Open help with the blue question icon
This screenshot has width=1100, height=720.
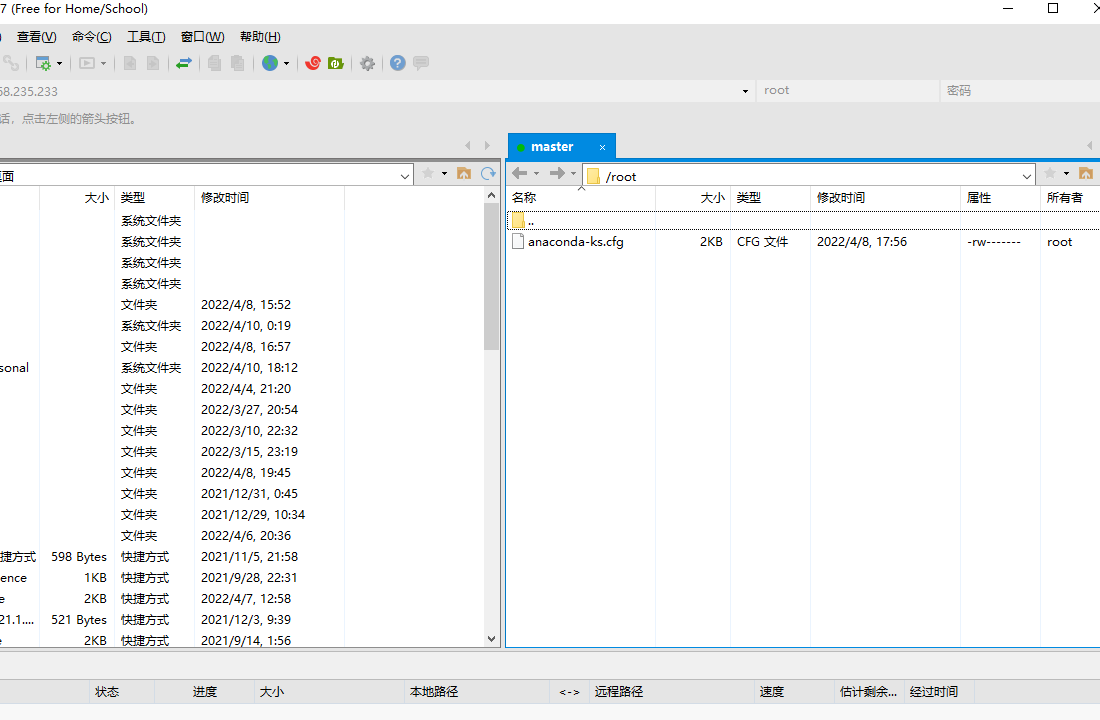[398, 63]
